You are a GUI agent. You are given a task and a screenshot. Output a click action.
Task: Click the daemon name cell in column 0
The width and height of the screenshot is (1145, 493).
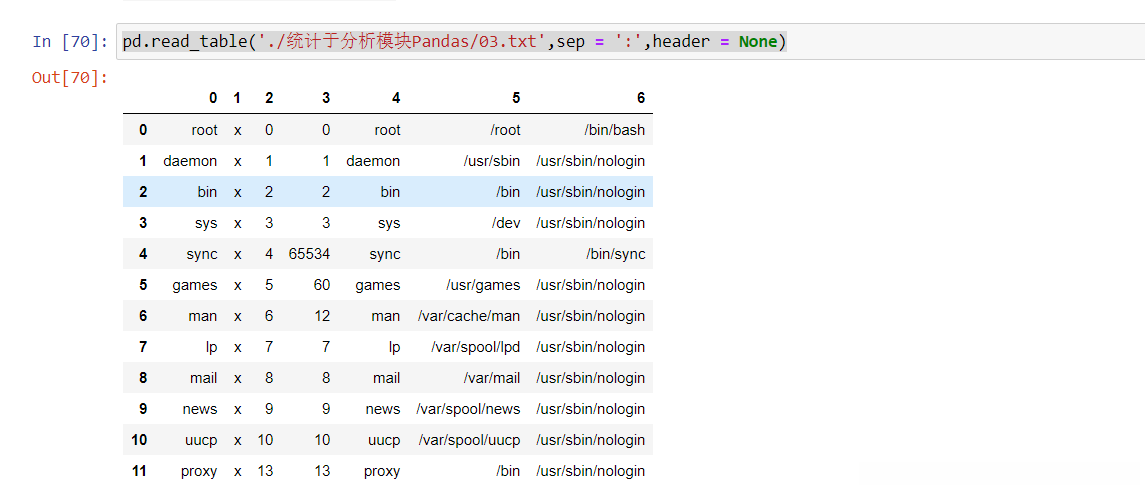(191, 161)
